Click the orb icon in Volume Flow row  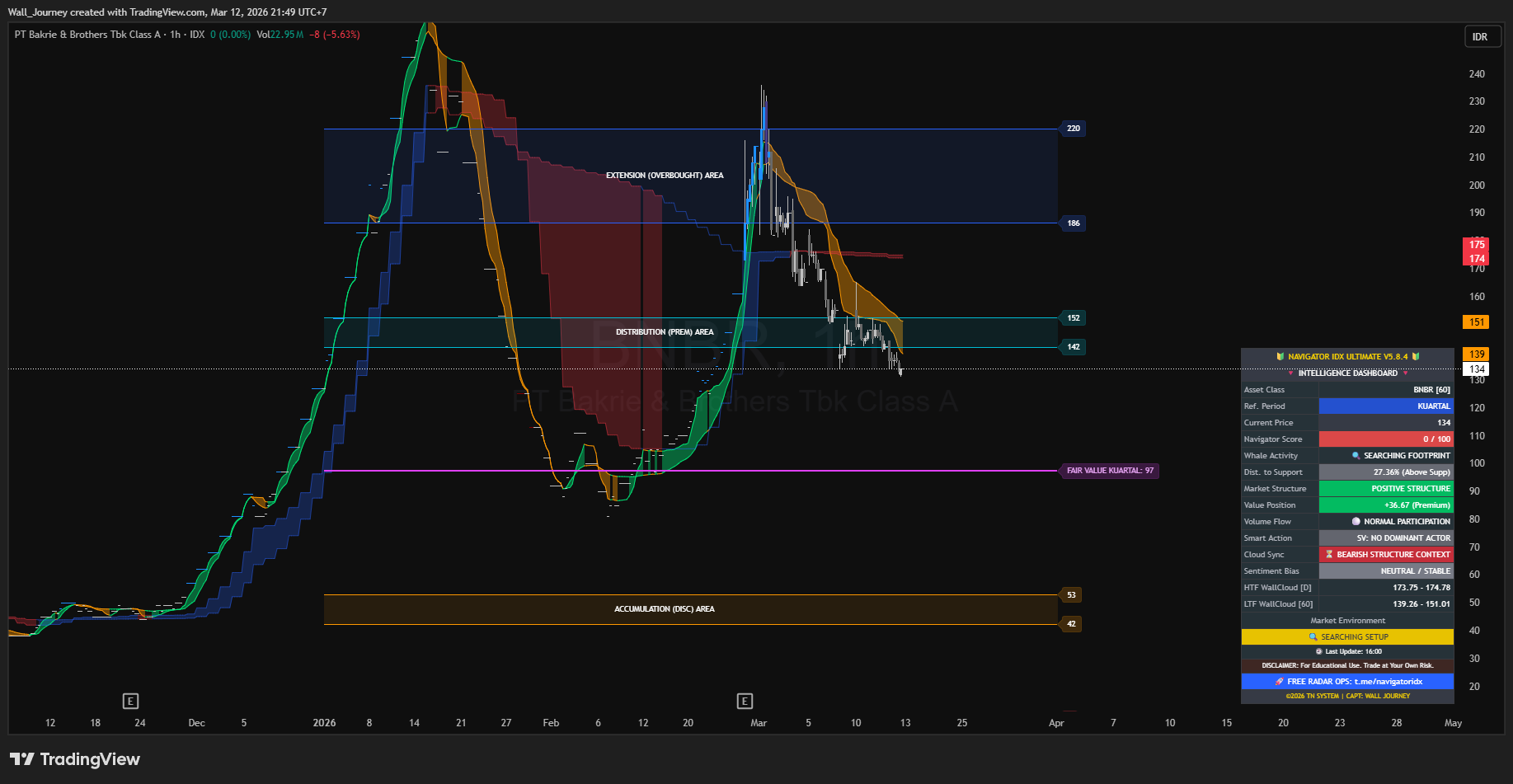[x=1356, y=522]
